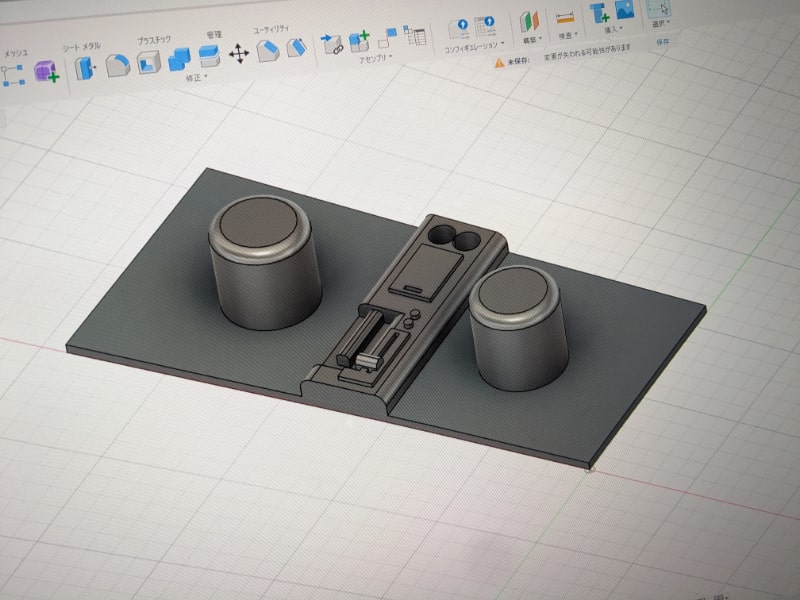Select the Combine bodies tool icon
The image size is (800, 600).
(179, 59)
